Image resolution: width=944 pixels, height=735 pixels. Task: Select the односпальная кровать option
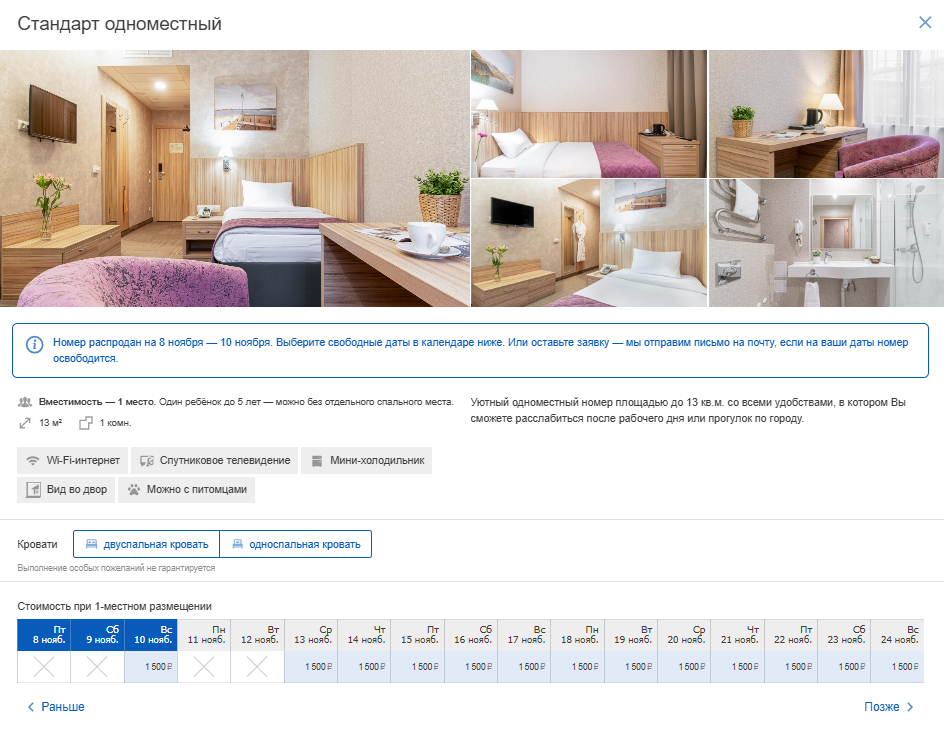click(296, 544)
